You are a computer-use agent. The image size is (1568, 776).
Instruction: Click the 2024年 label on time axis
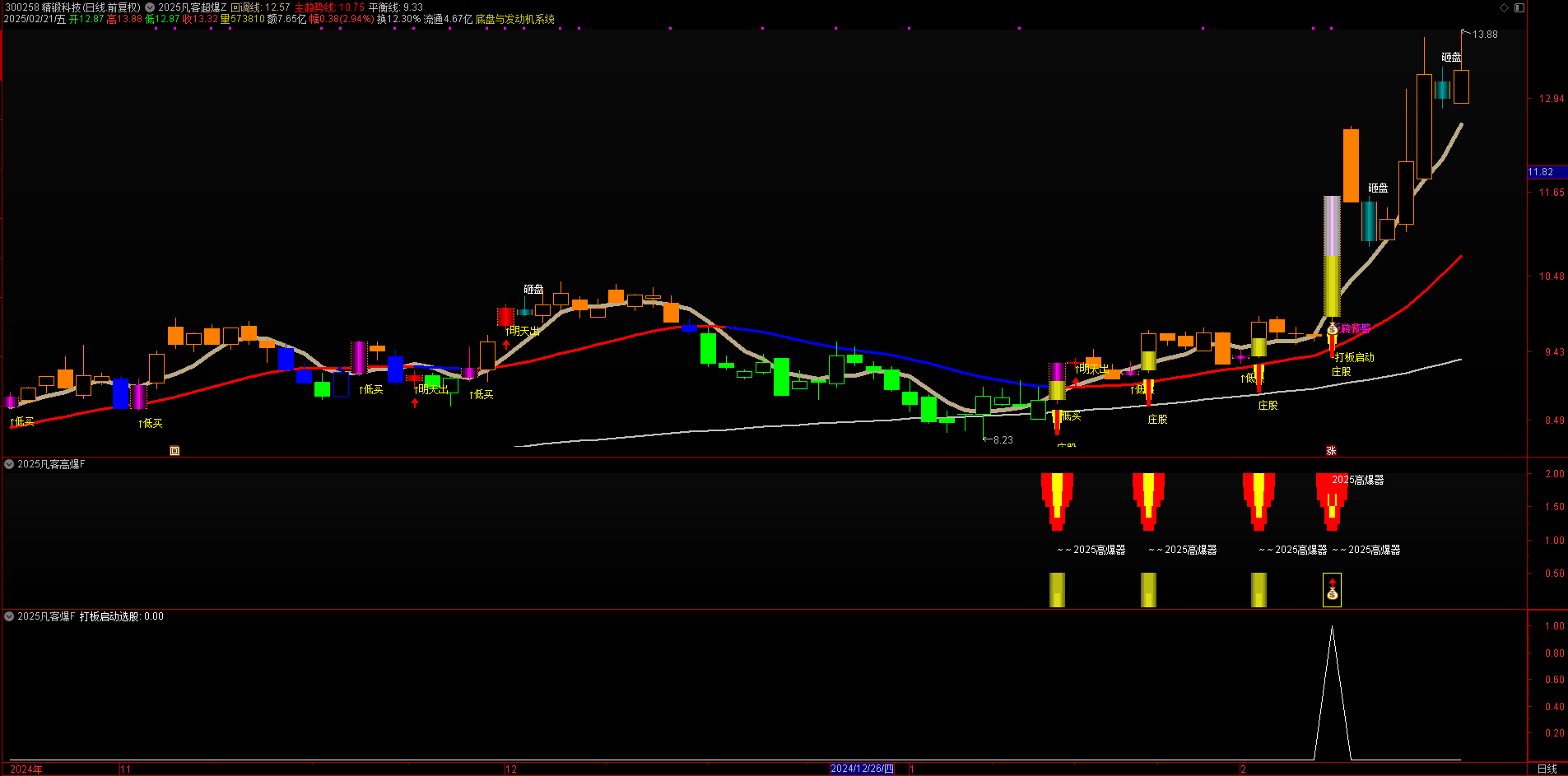[x=26, y=769]
